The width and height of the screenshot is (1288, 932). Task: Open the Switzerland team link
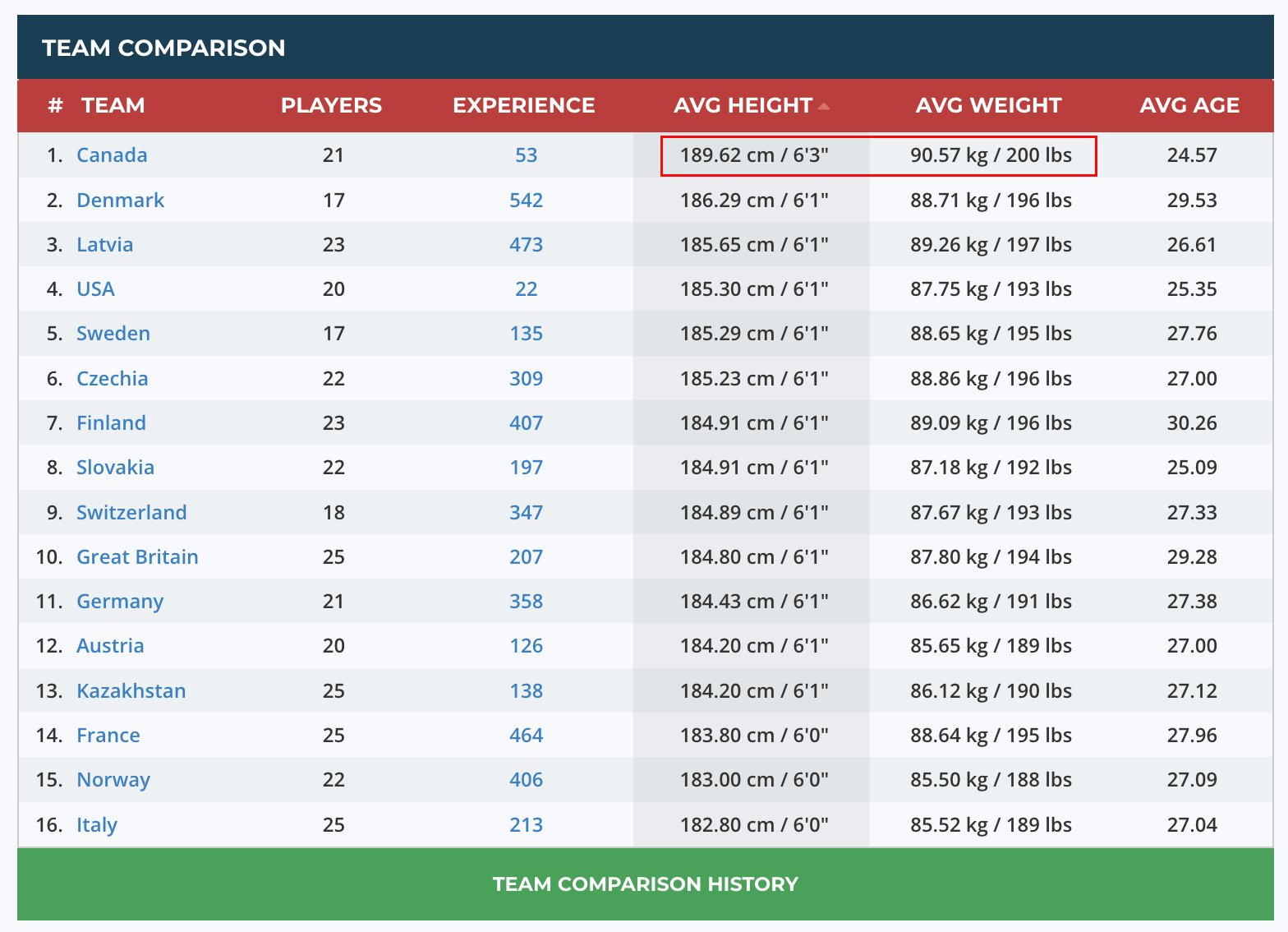[x=131, y=513]
